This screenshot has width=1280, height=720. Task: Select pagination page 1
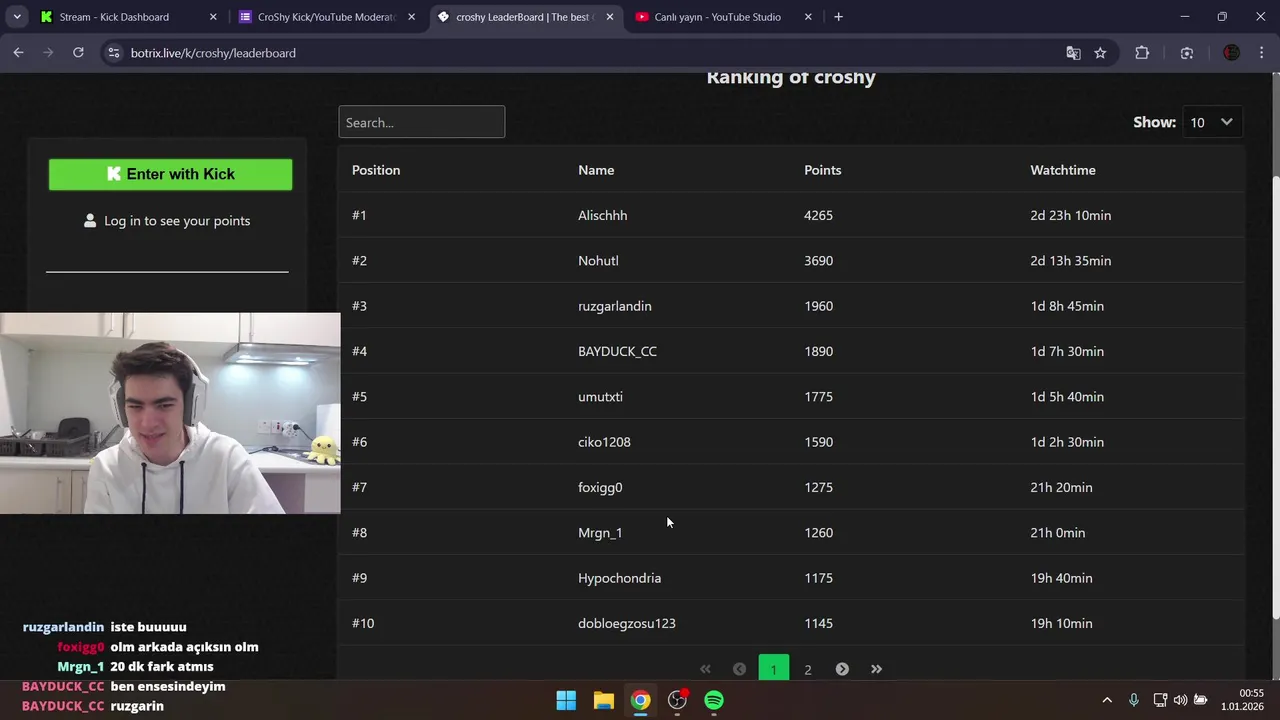click(773, 669)
